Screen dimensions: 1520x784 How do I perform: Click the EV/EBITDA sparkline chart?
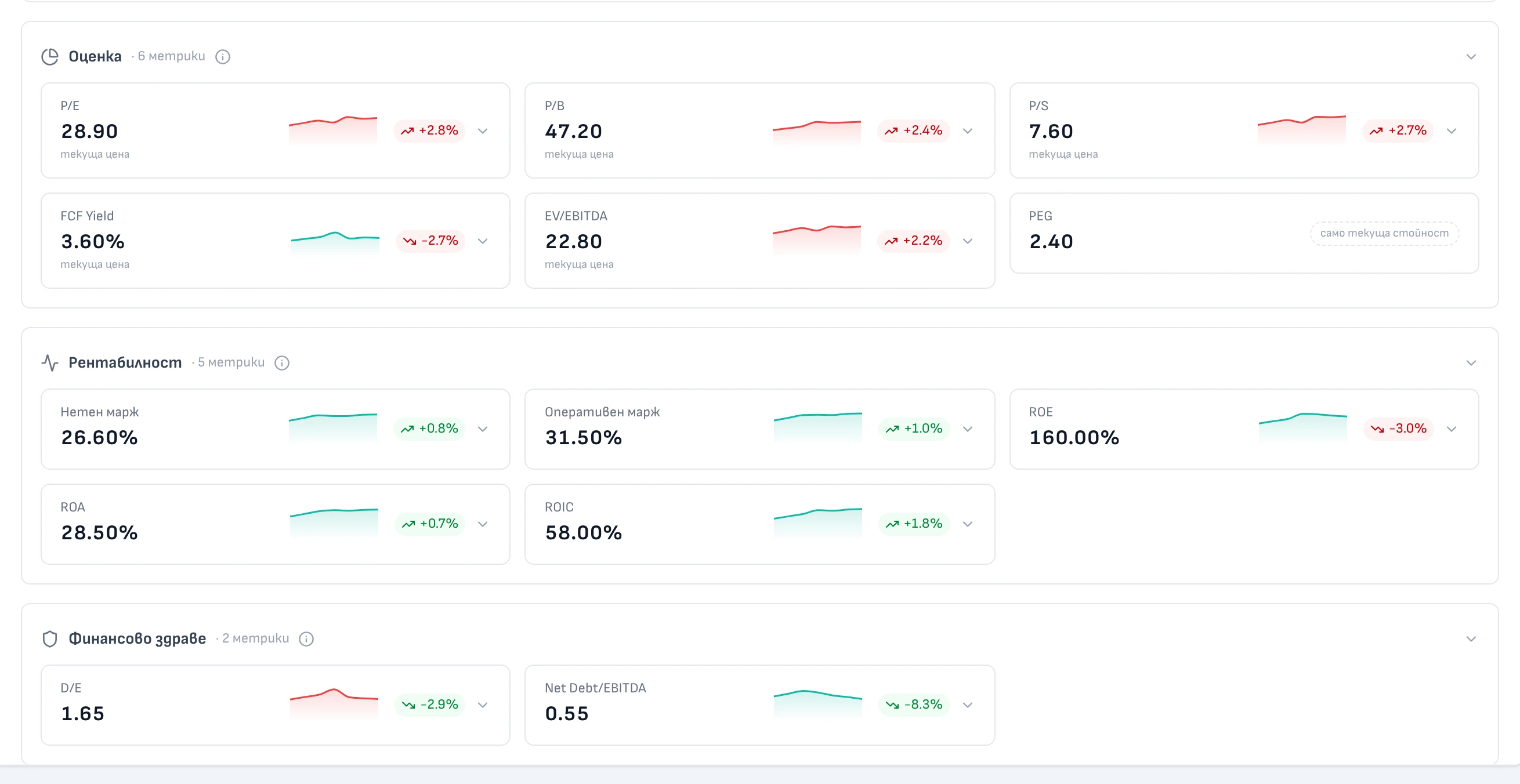pyautogui.click(x=817, y=240)
